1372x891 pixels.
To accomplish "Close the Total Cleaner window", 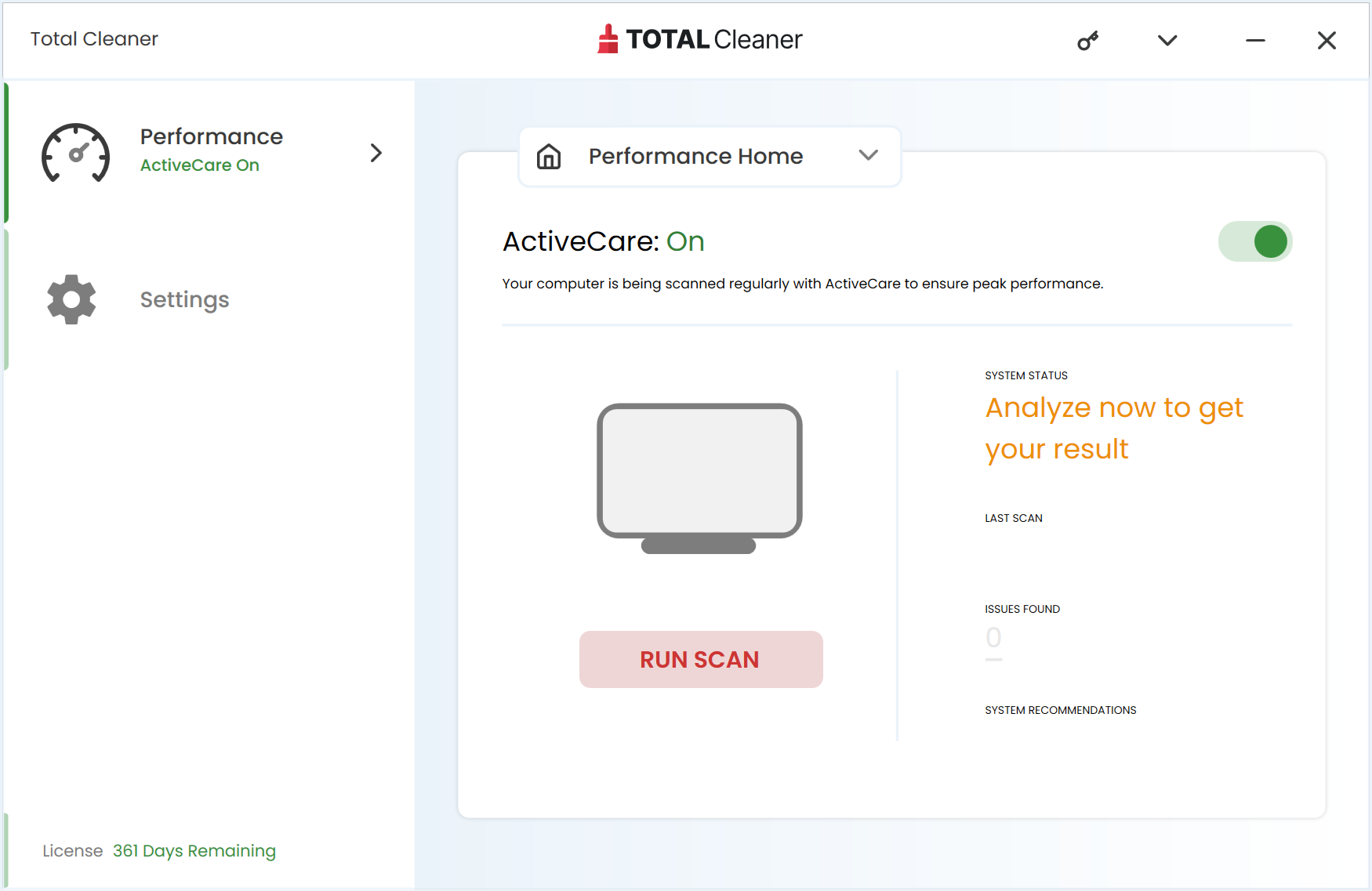I will coord(1327,41).
